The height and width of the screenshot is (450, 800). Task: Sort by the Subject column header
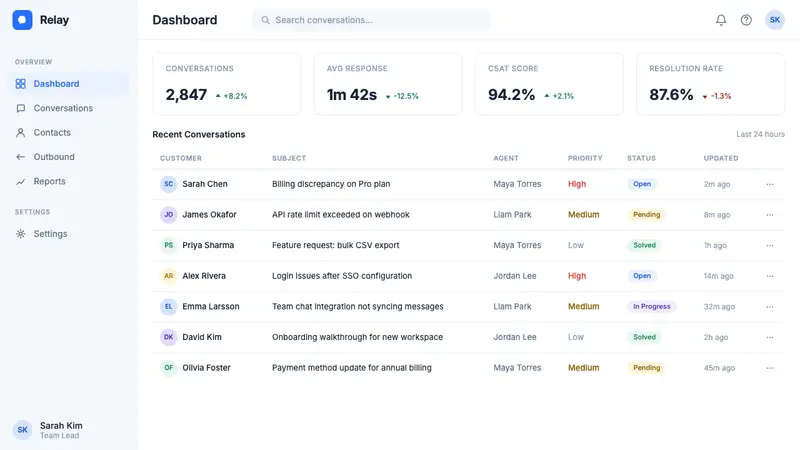(x=289, y=158)
